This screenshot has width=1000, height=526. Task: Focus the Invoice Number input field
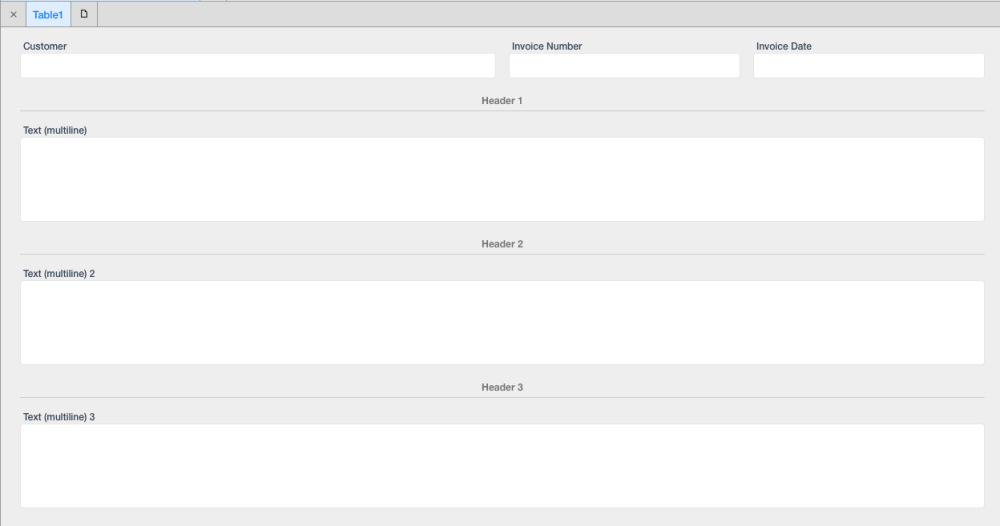624,66
